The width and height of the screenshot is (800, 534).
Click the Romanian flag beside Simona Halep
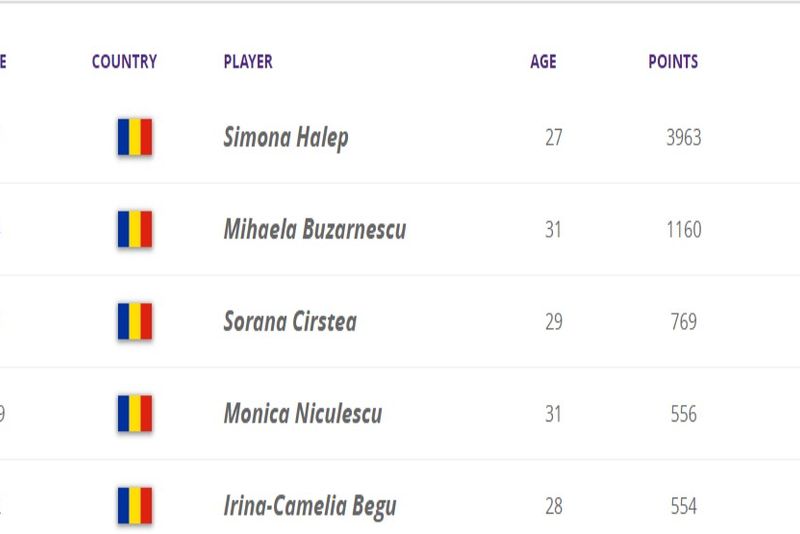pyautogui.click(x=135, y=137)
